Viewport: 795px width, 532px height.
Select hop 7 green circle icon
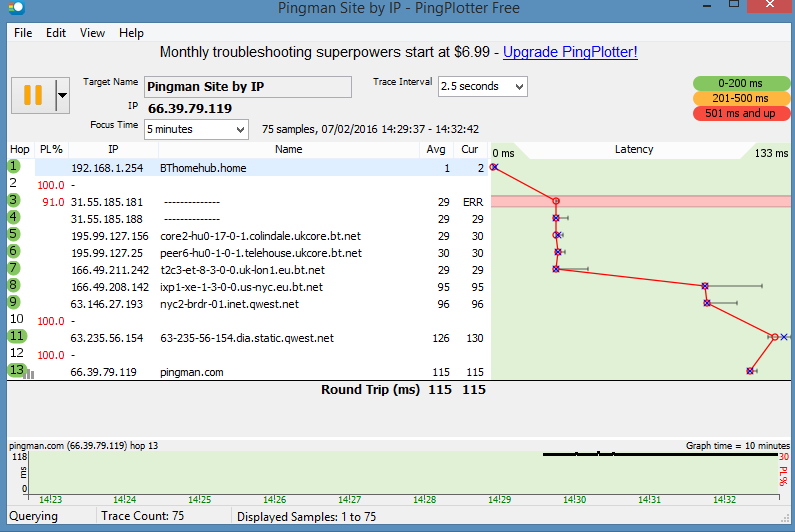tap(14, 268)
